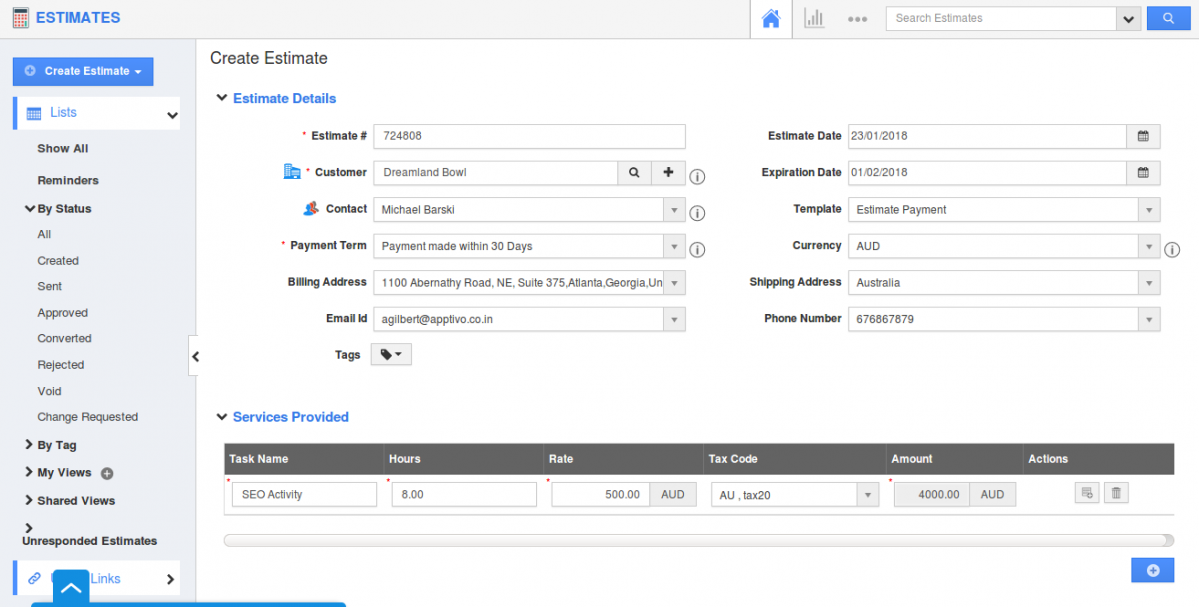
Task: Select Created status filter
Action: 58,261
